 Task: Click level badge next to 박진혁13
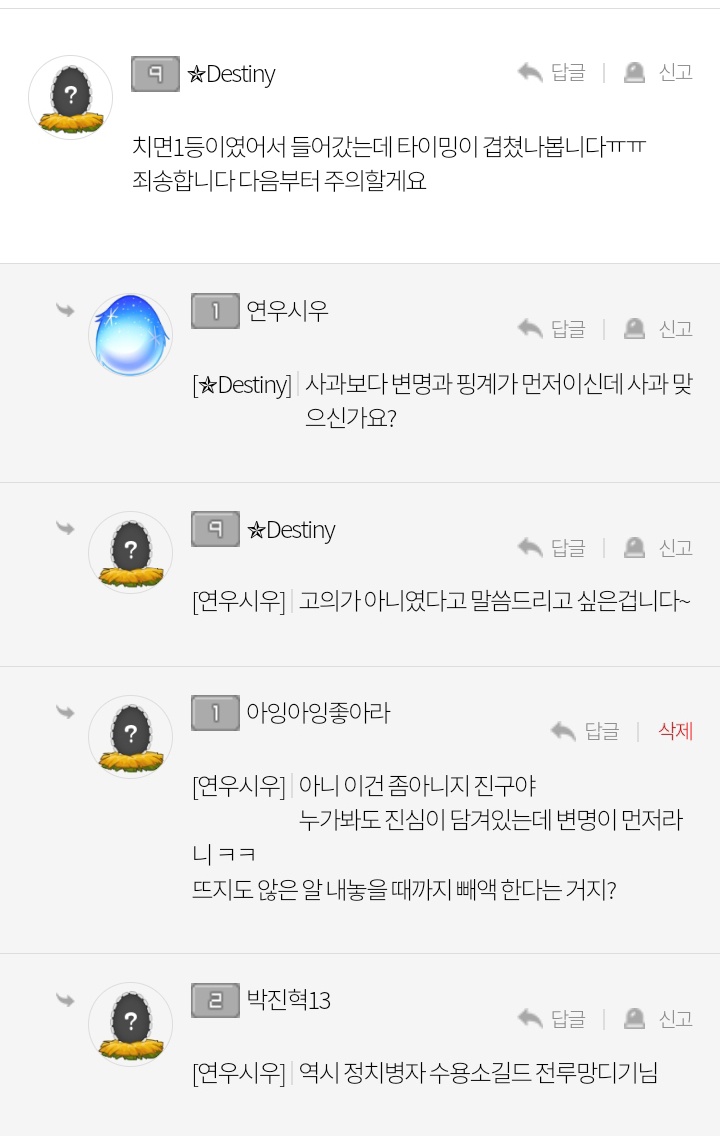coord(215,1000)
